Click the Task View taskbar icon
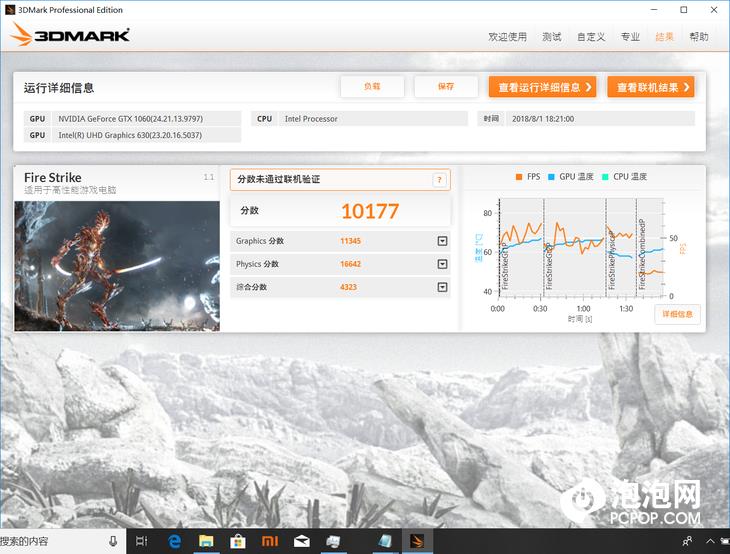 pos(142,541)
